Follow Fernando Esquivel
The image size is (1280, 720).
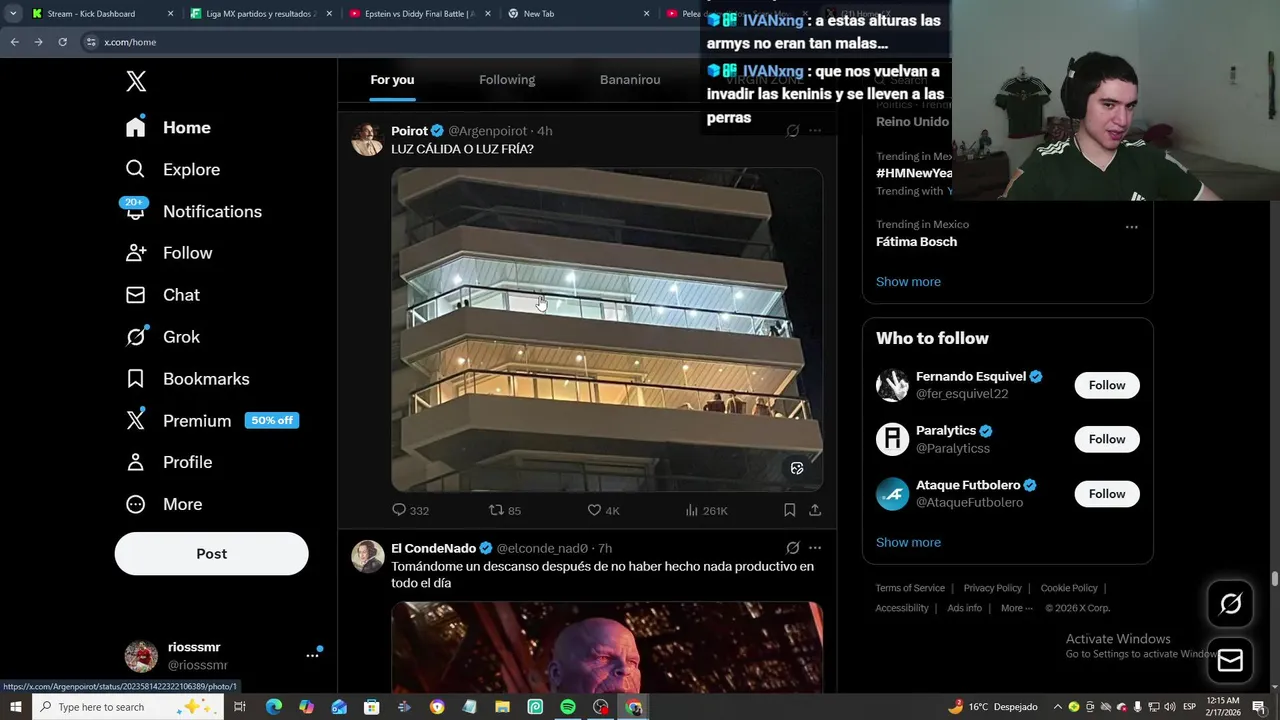click(x=1107, y=385)
